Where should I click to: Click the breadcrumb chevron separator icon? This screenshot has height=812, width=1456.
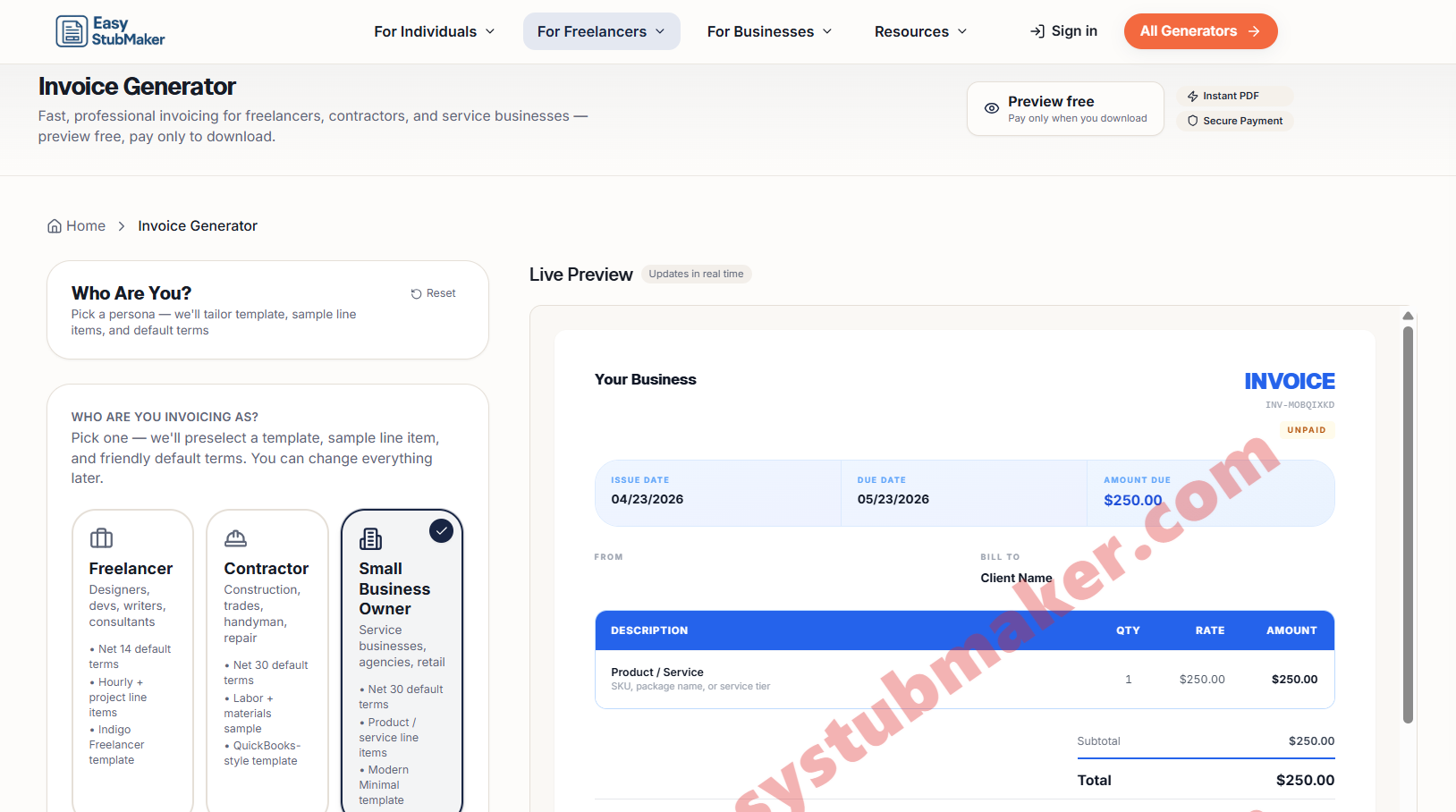122,226
